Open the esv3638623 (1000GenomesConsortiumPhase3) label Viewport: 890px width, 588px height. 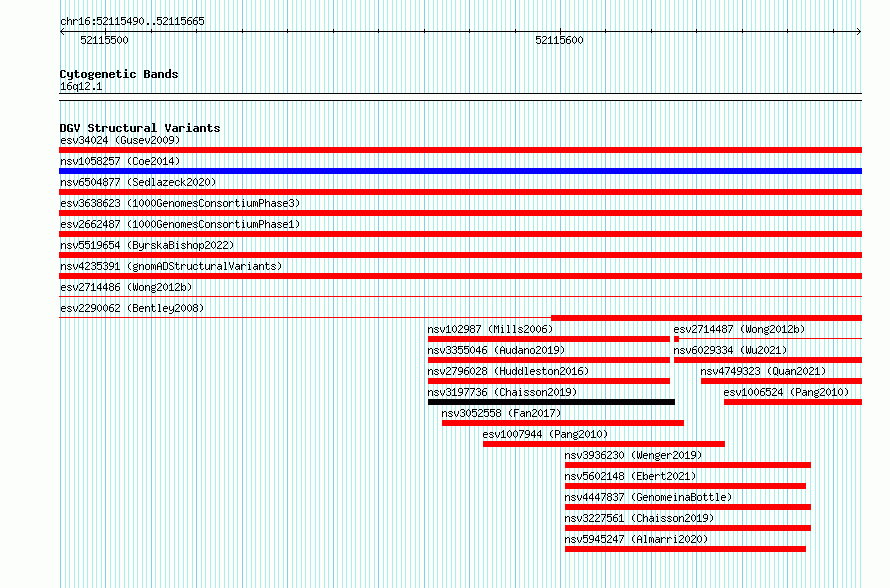point(180,203)
